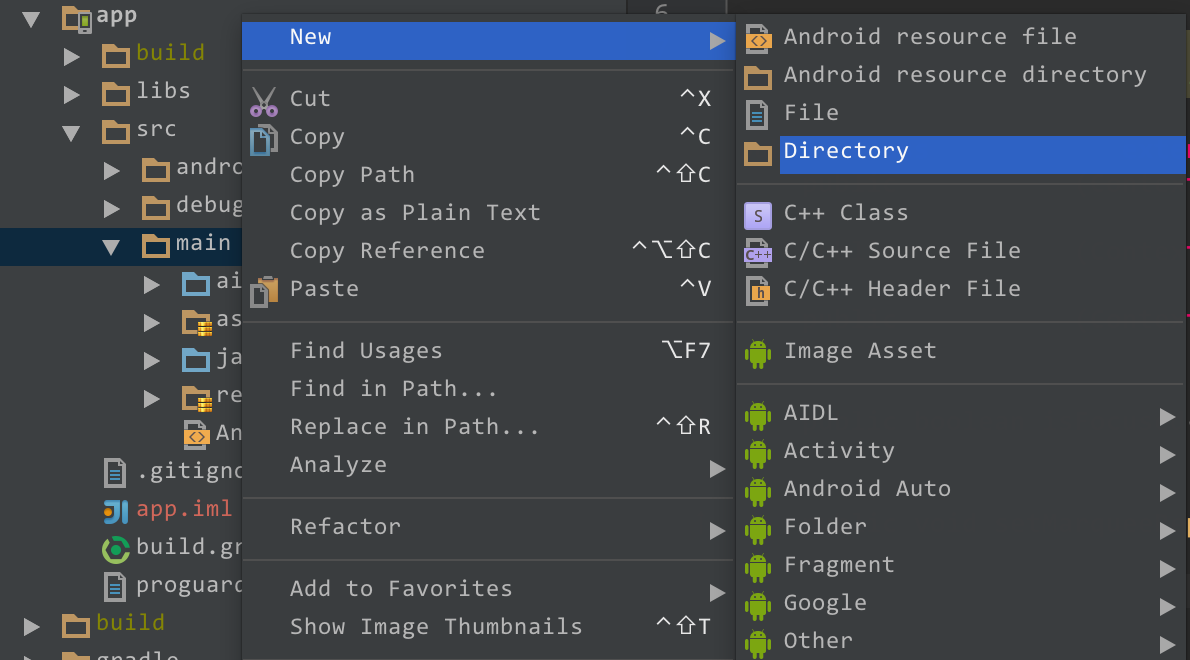Click the Android resource directory folder icon
1190x660 pixels.
point(757,77)
